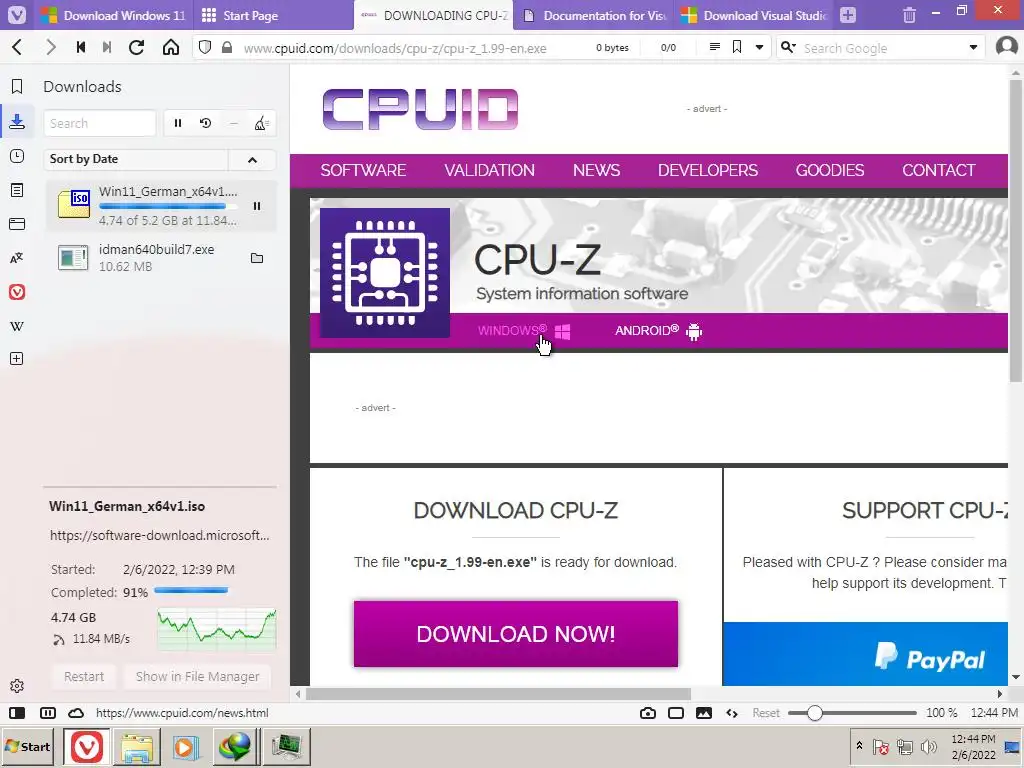Open the content blocker shield icon
Viewport: 1024px width, 768px height.
pyautogui.click(x=205, y=48)
